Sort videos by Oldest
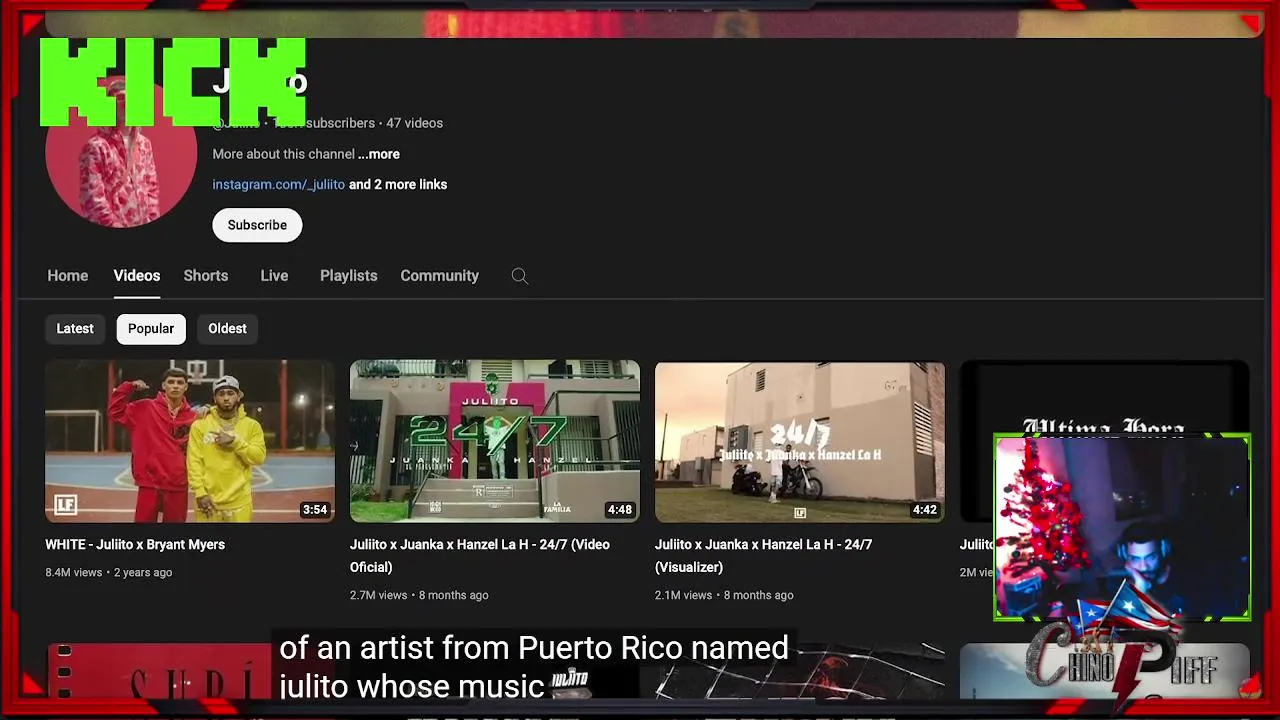1280x720 pixels. click(227, 328)
